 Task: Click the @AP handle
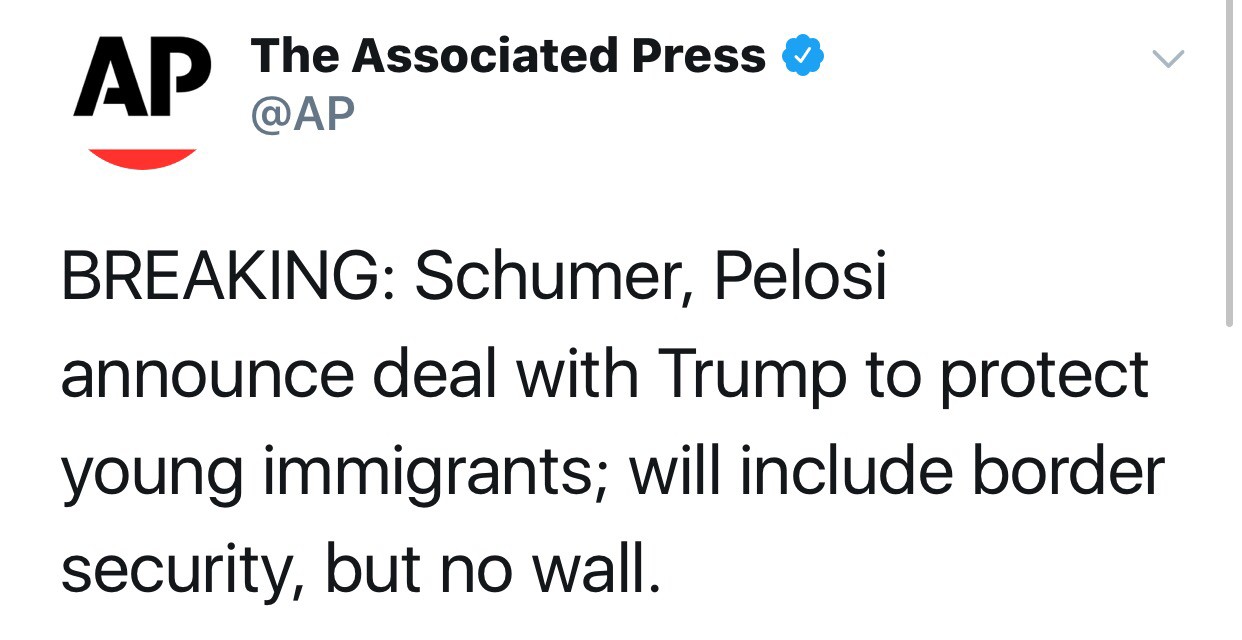[304, 115]
